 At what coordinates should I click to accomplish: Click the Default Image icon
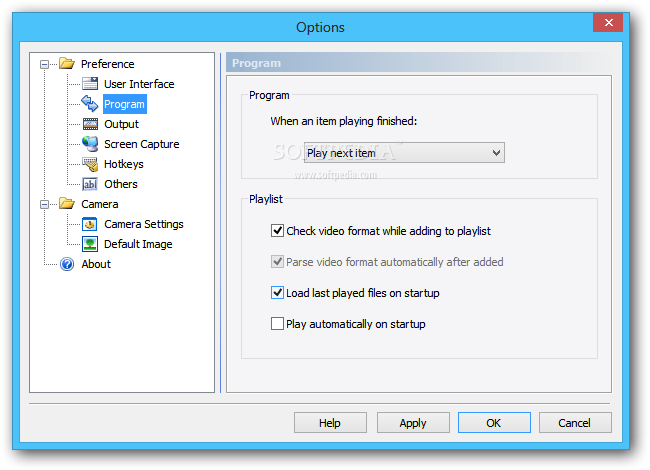(90, 244)
